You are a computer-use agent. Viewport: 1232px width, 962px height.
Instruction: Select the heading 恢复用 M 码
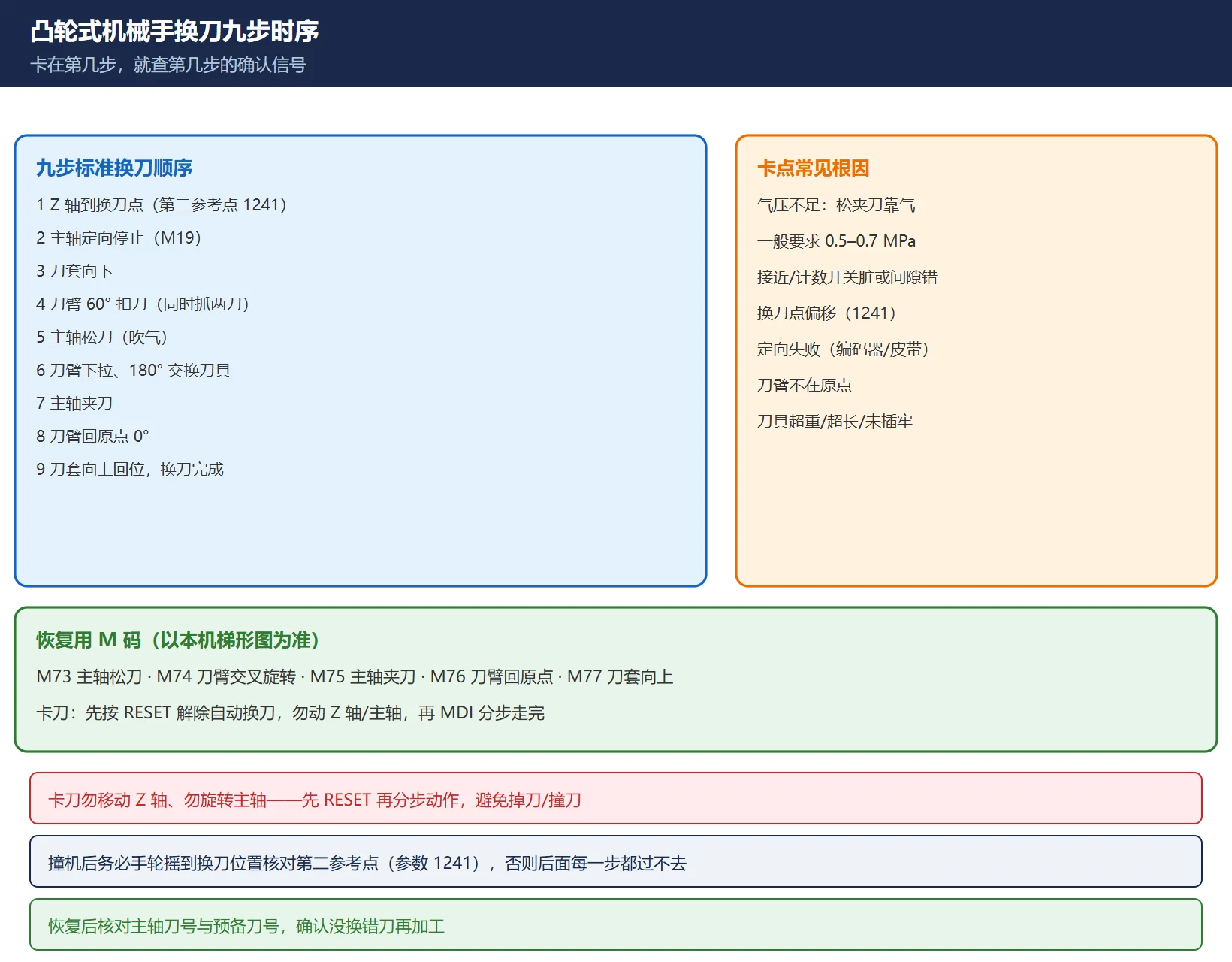coord(178,640)
